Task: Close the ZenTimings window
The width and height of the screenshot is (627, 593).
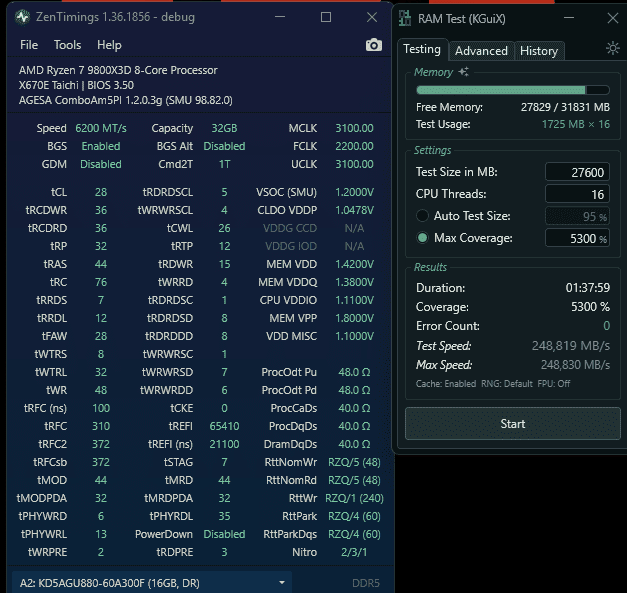Action: tap(372, 17)
